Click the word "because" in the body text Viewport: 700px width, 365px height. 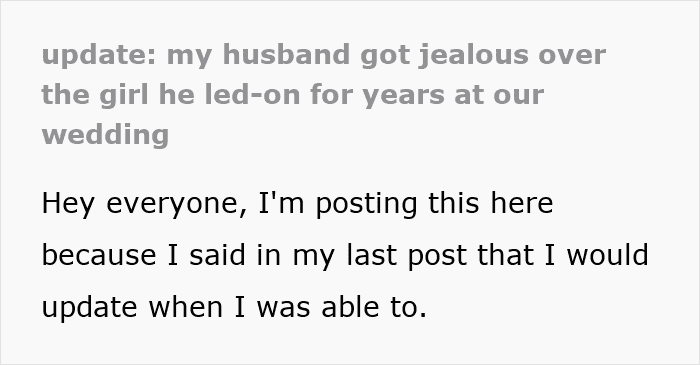pos(99,255)
